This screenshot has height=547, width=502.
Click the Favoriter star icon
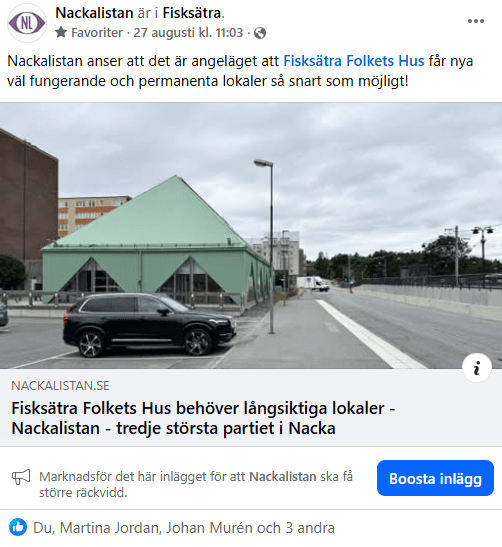click(x=61, y=33)
